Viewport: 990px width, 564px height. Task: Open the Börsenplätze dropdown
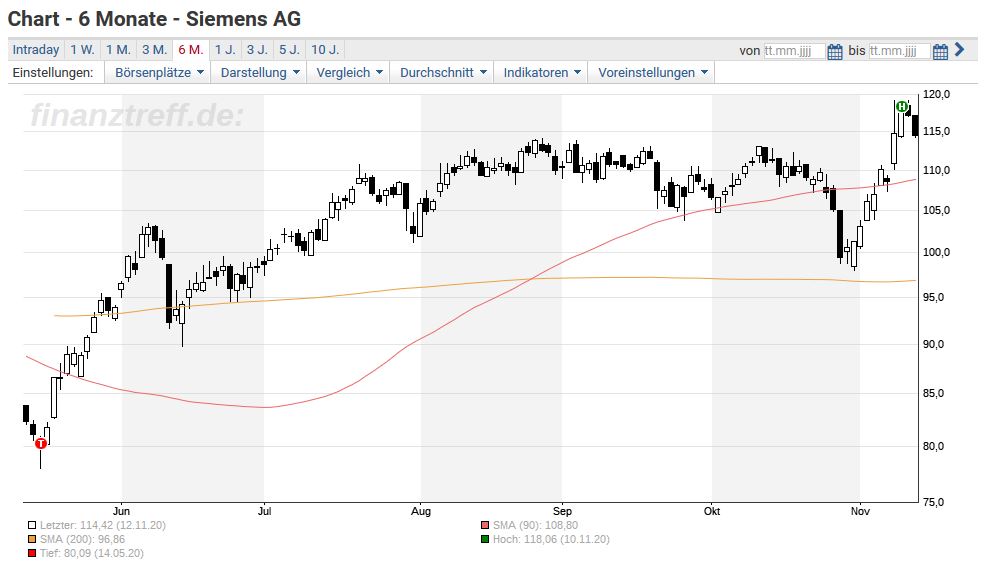(x=158, y=73)
